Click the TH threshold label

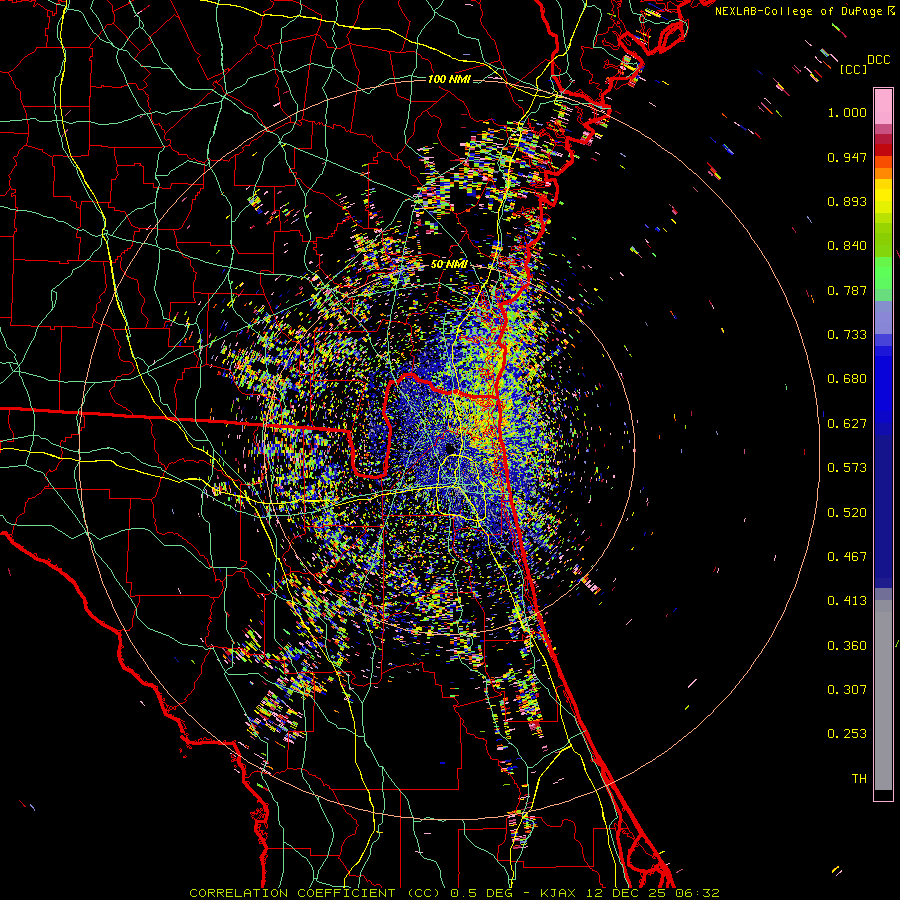pyautogui.click(x=859, y=779)
